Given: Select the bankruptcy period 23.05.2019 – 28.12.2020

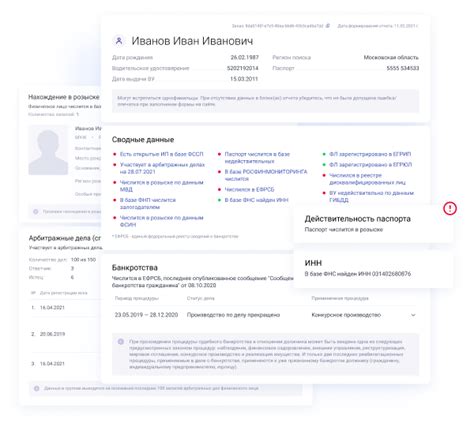Looking at the screenshot, I should coord(146,315).
